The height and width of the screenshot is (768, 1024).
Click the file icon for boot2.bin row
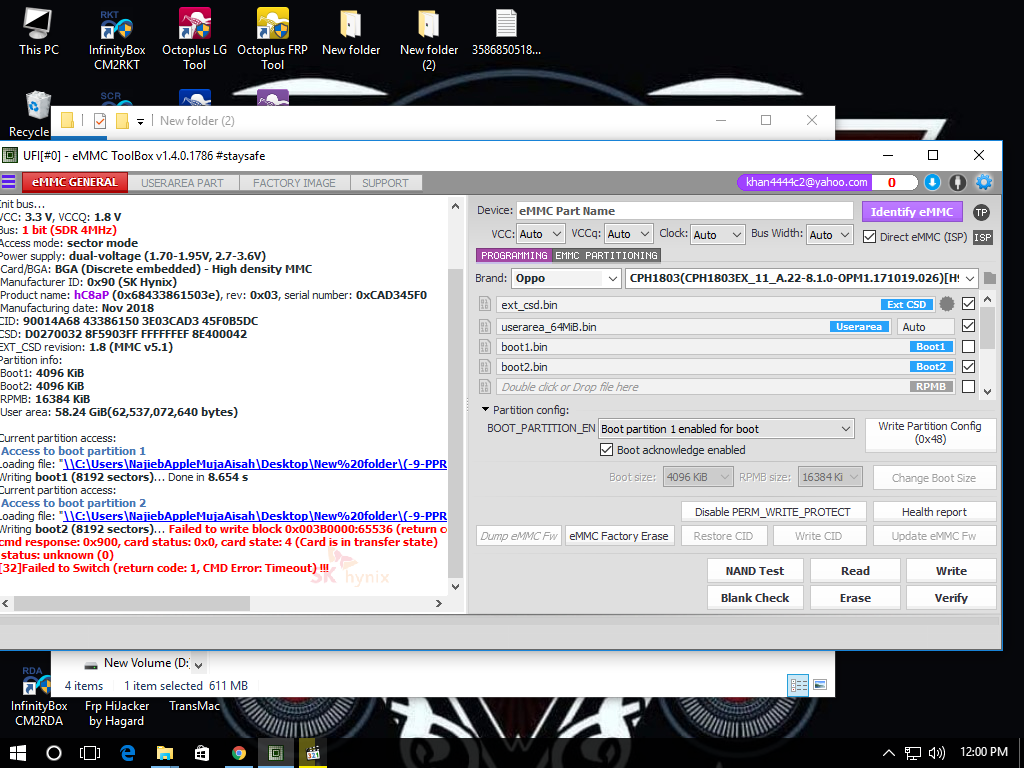[485, 366]
